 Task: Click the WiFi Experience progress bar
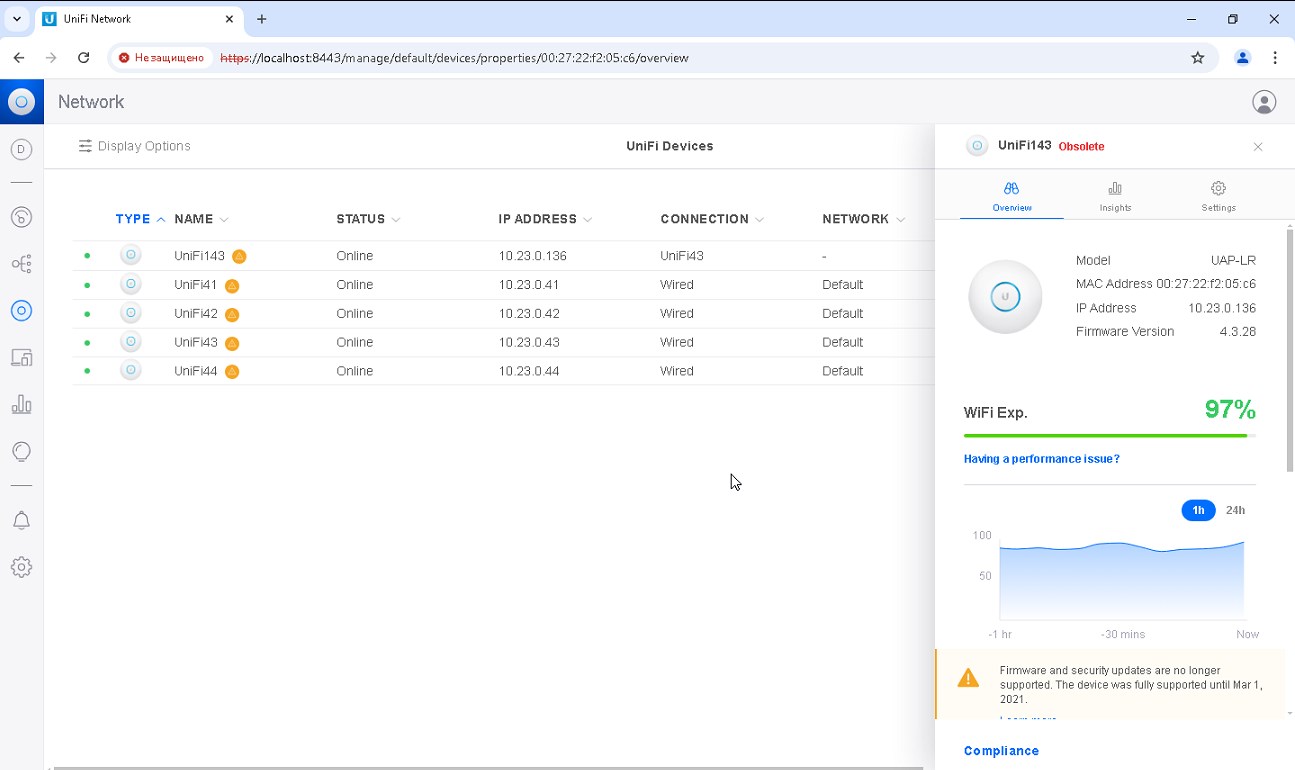point(1110,436)
